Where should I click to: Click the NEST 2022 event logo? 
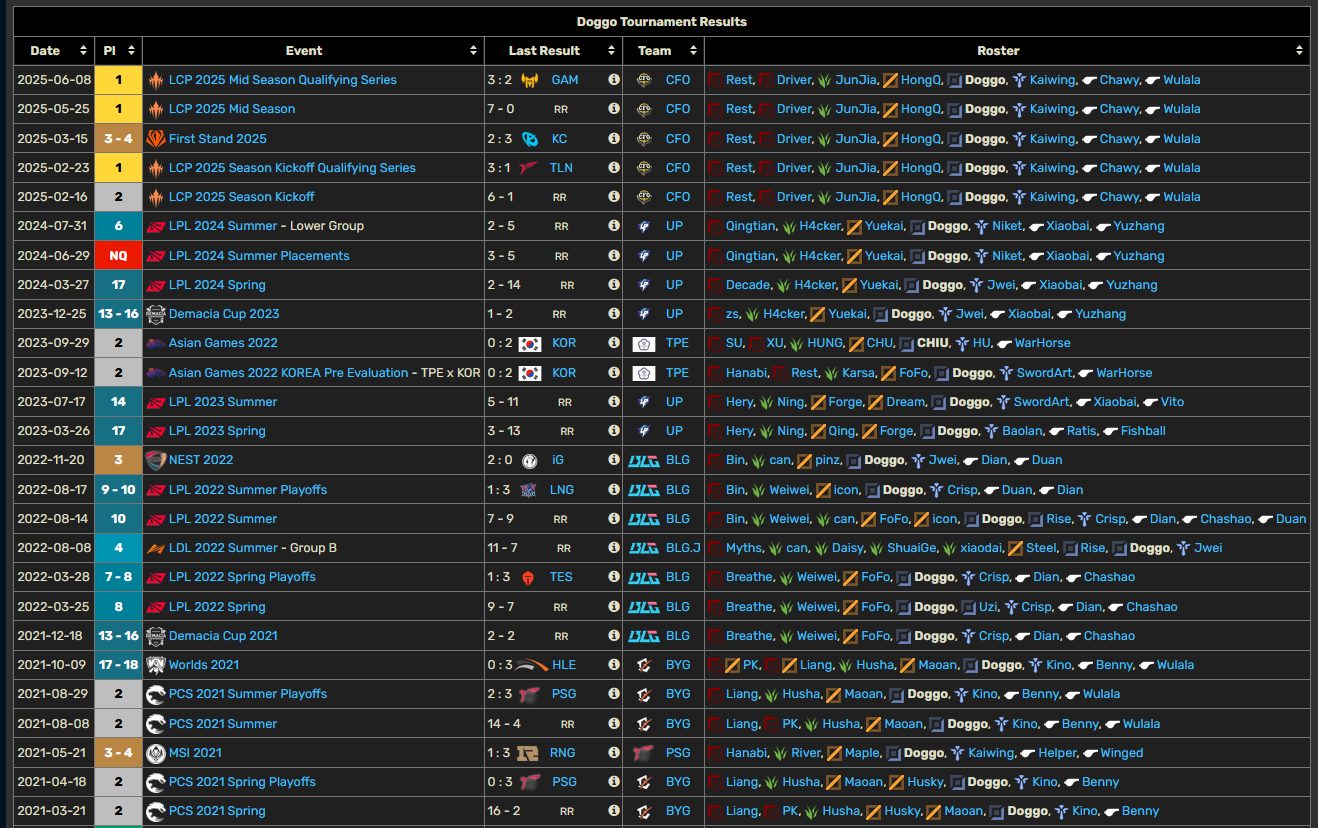pyautogui.click(x=155, y=460)
